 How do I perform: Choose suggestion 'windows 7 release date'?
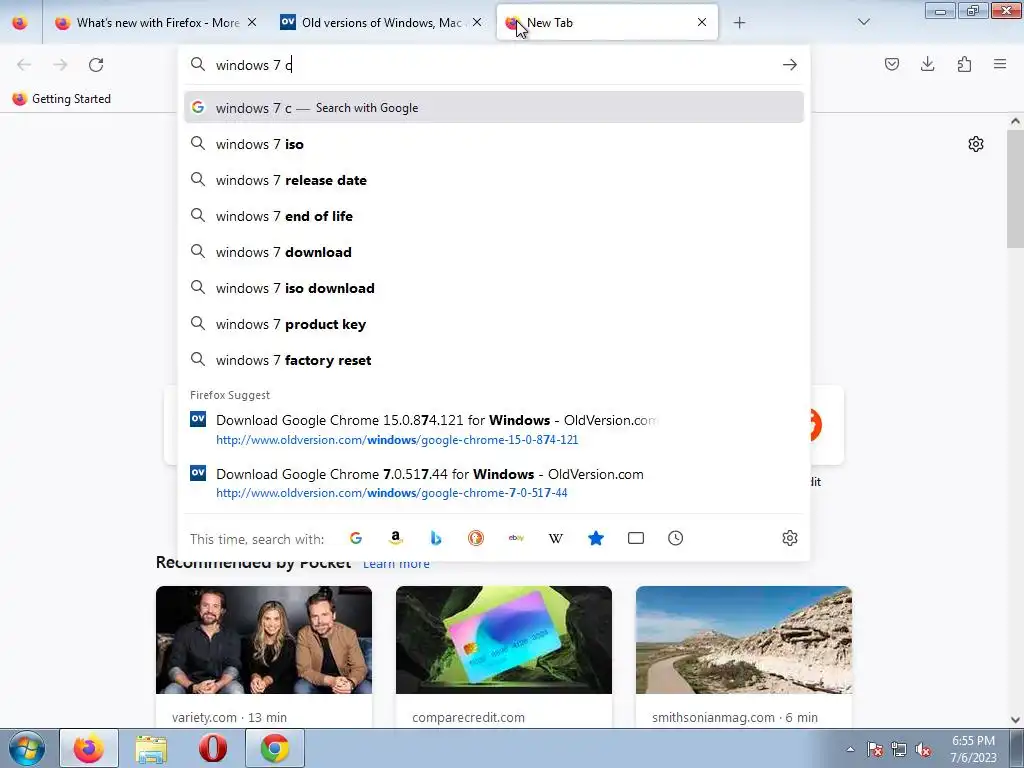click(x=494, y=180)
